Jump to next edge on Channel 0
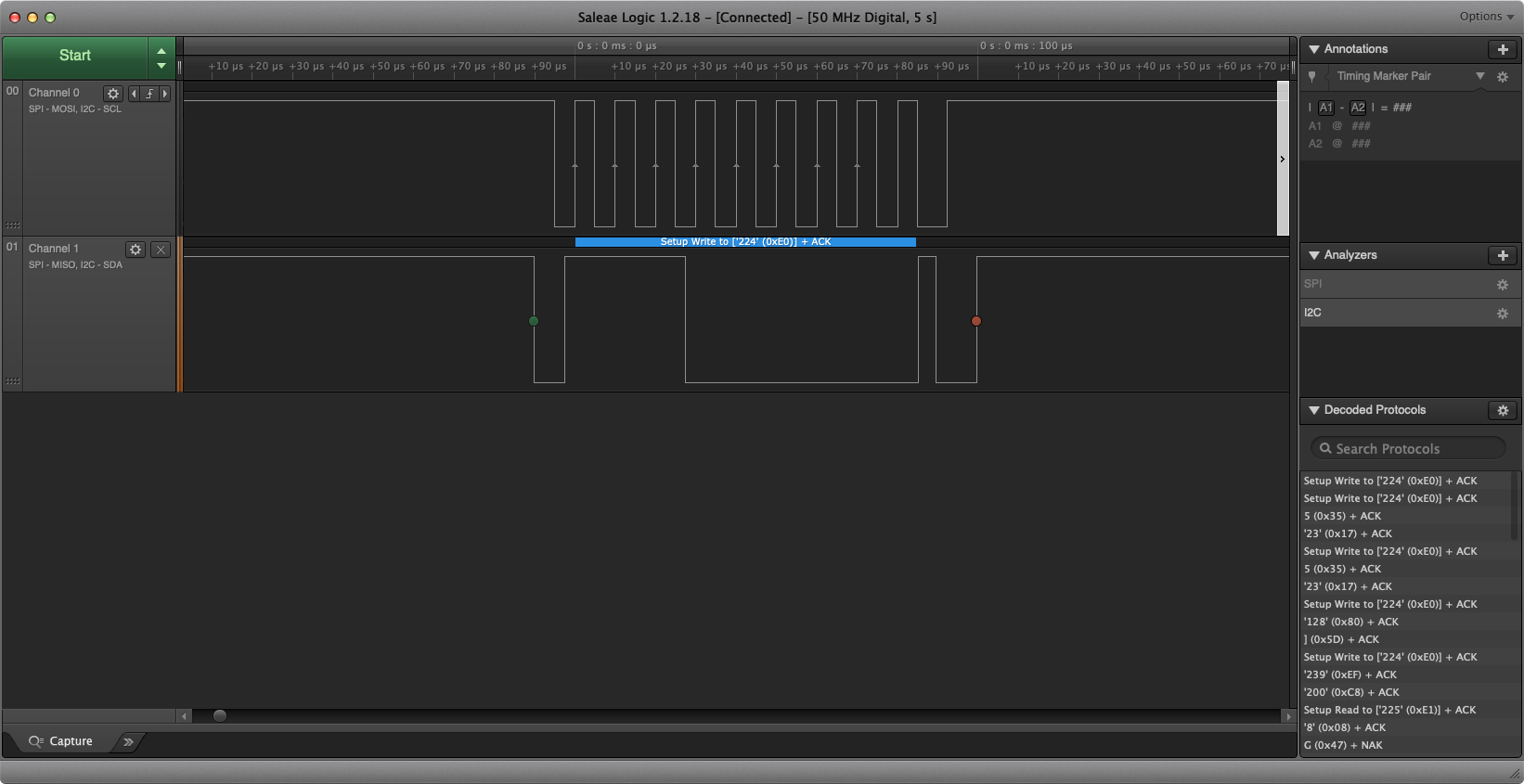Viewport: 1524px width, 784px height. [165, 94]
